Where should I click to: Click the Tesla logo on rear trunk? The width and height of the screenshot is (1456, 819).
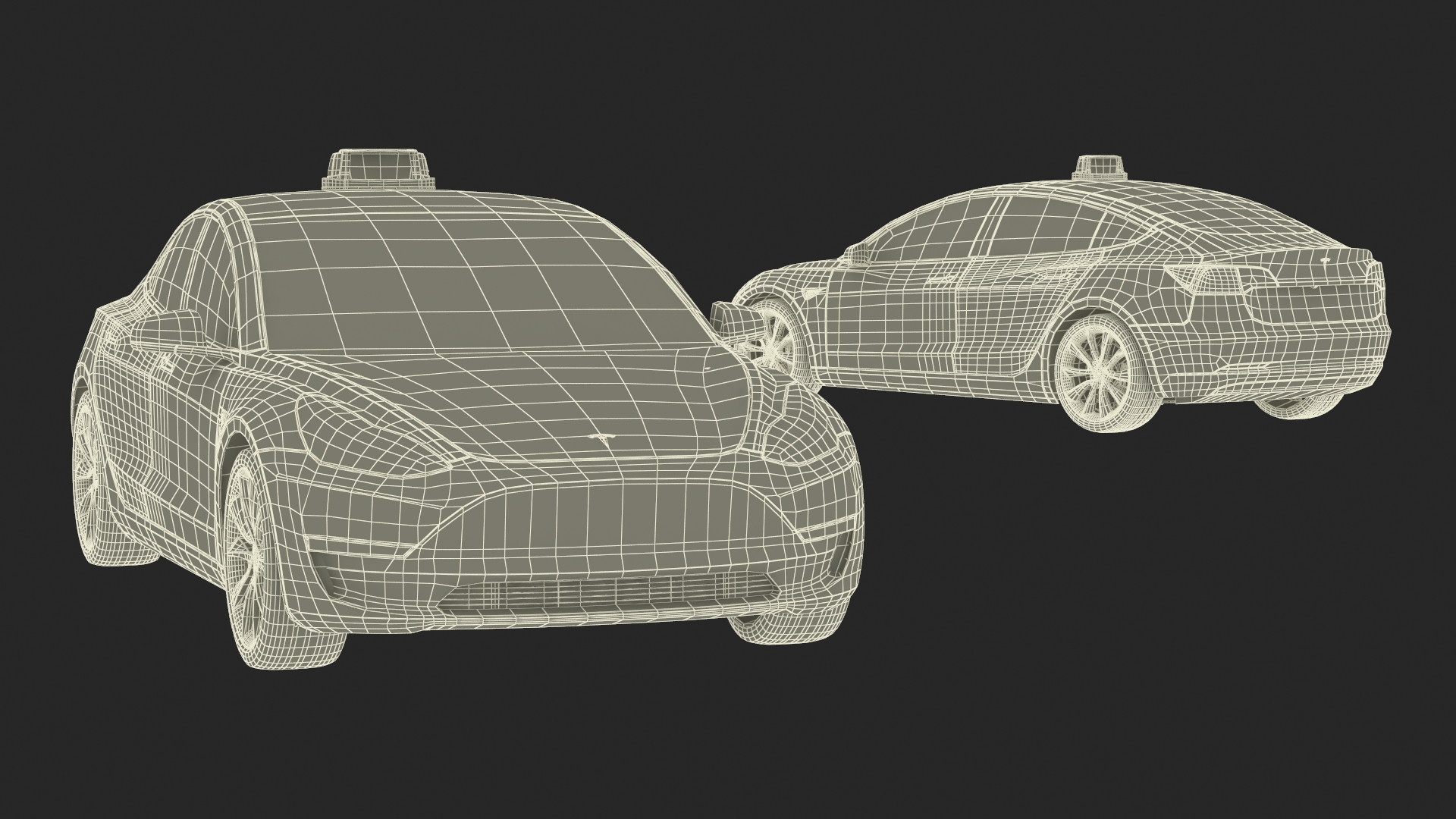pyautogui.click(x=1325, y=259)
